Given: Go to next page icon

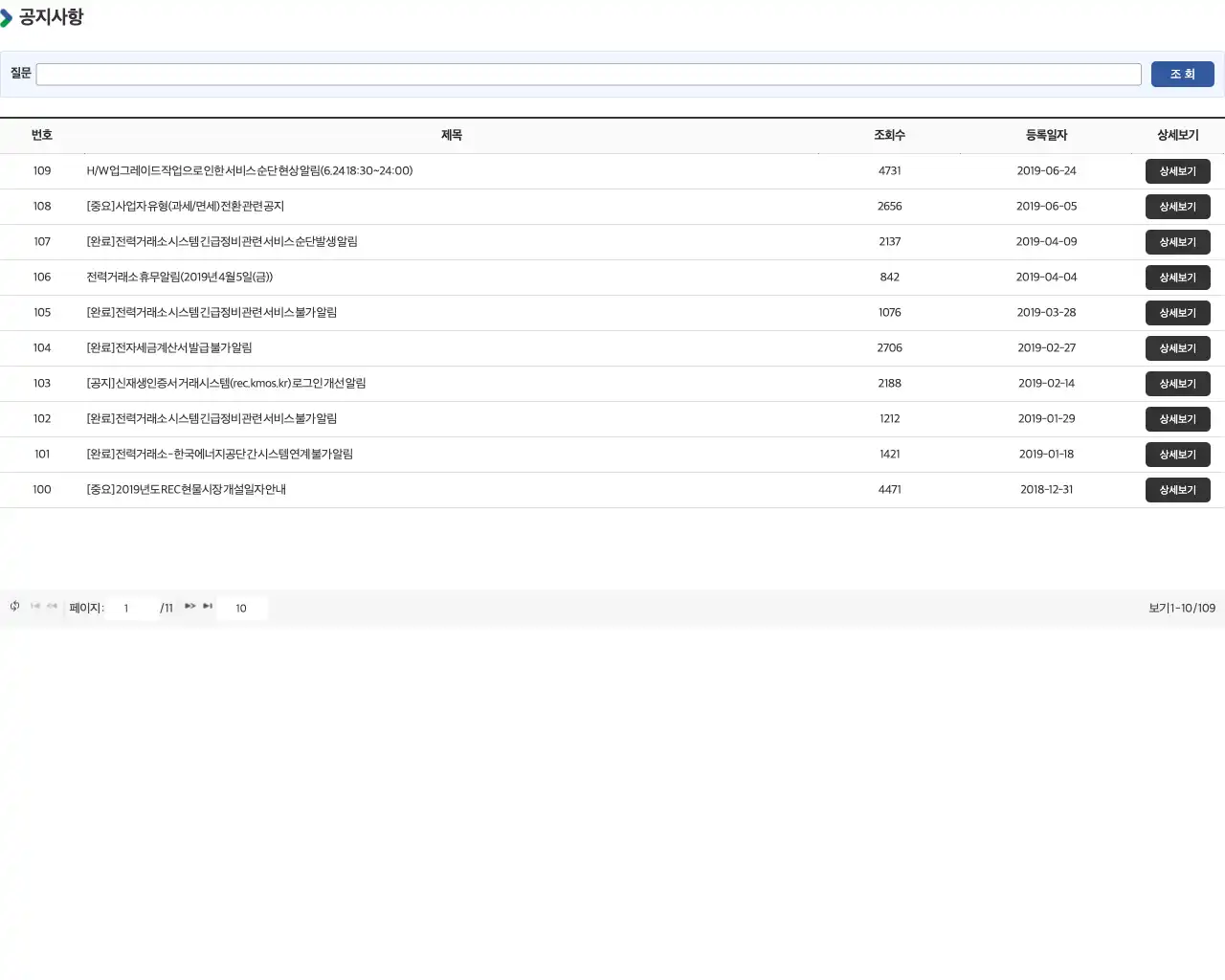Looking at the screenshot, I should coord(190,606).
